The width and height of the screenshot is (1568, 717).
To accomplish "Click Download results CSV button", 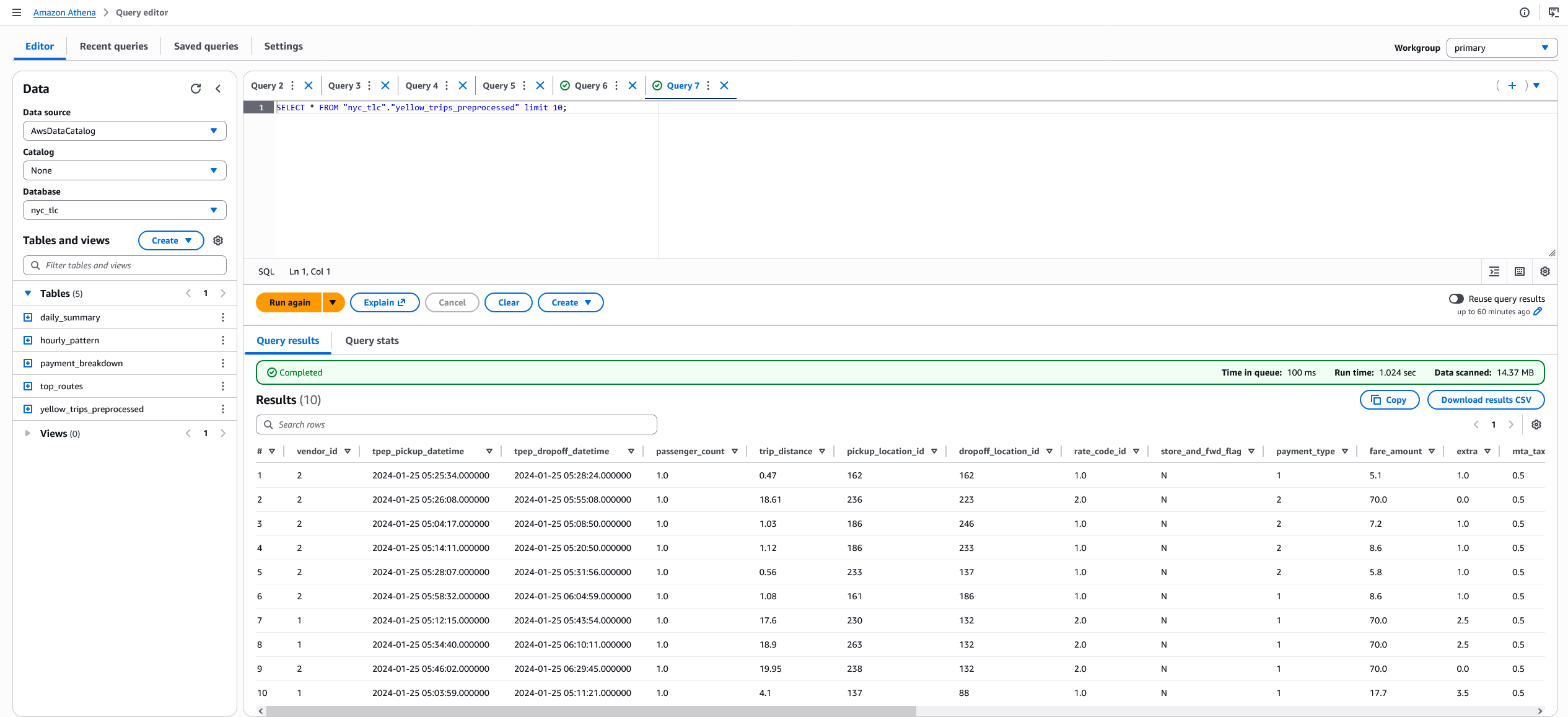I will (1486, 400).
